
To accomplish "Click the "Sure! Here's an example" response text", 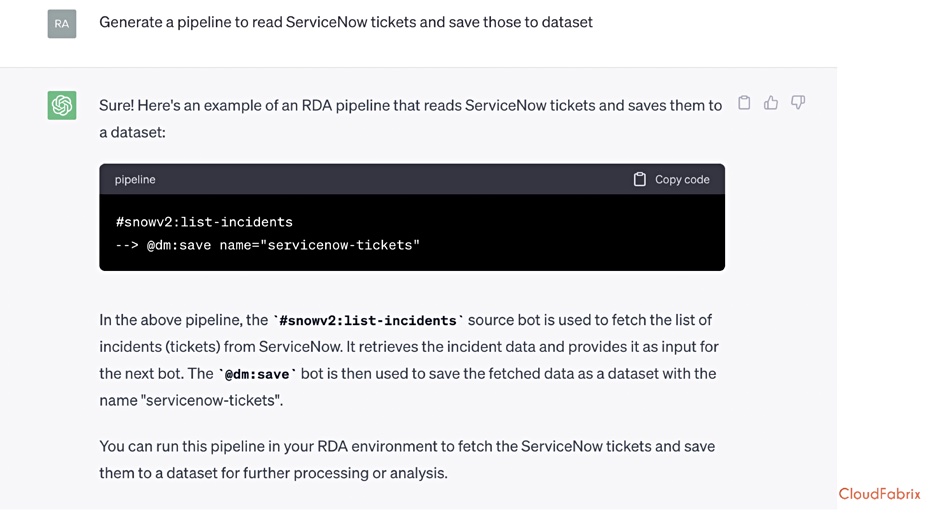I will coord(411,119).
